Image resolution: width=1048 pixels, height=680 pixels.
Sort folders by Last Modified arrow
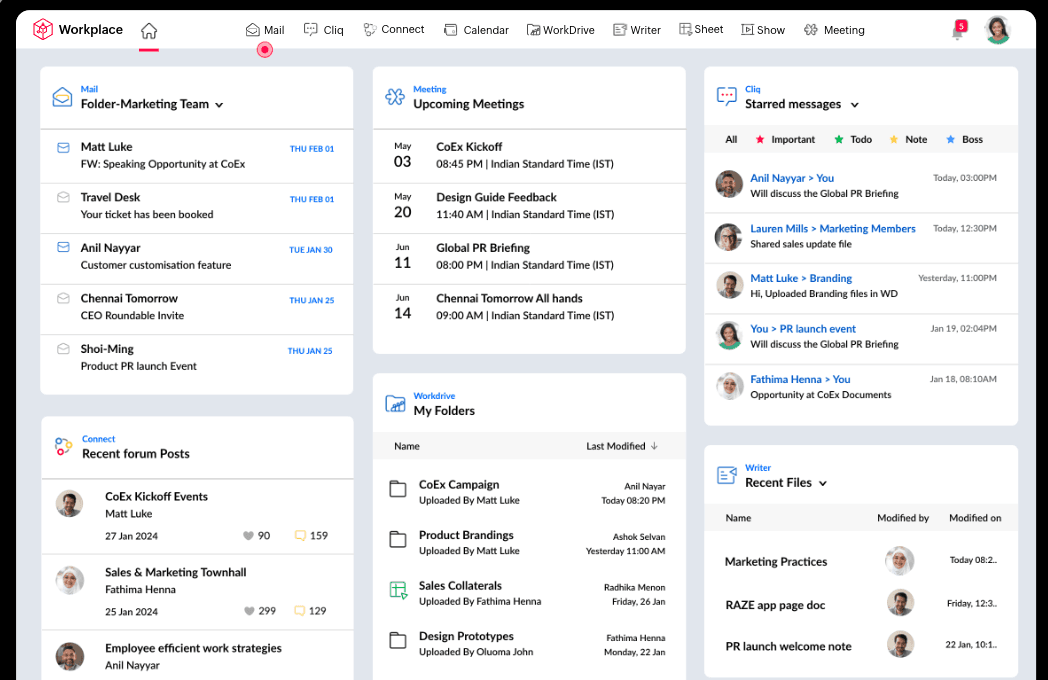(654, 446)
